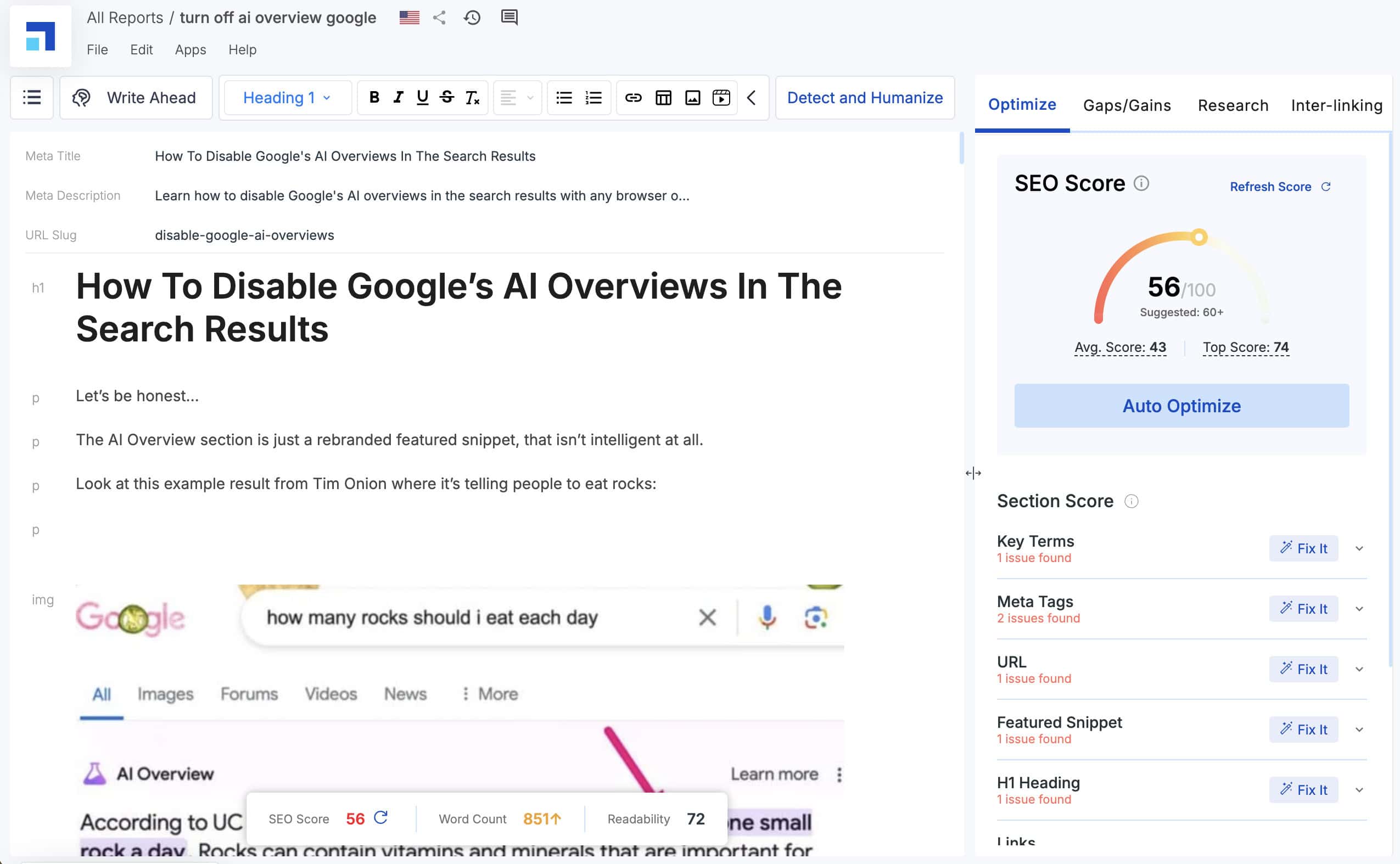Toggle strikethrough formatting
1400x864 pixels.
(447, 98)
